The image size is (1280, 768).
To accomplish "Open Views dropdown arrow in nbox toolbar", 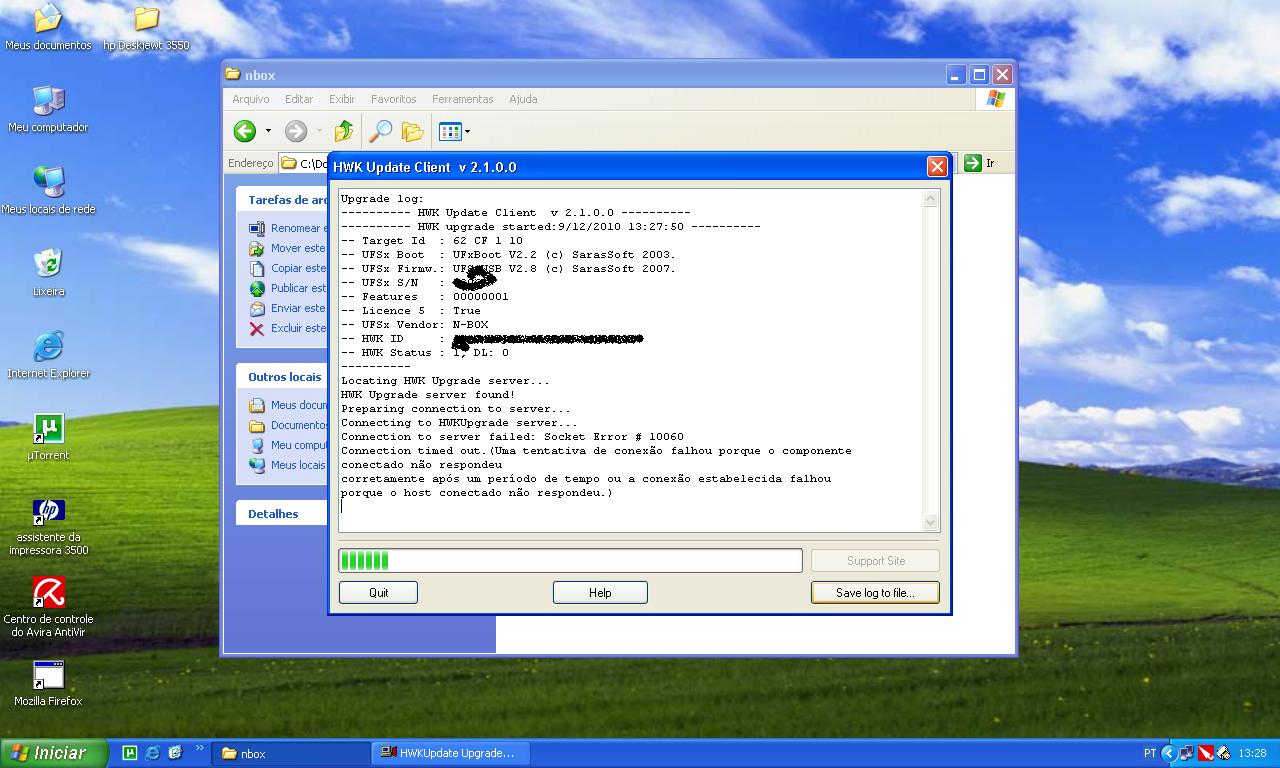I will click(x=467, y=131).
